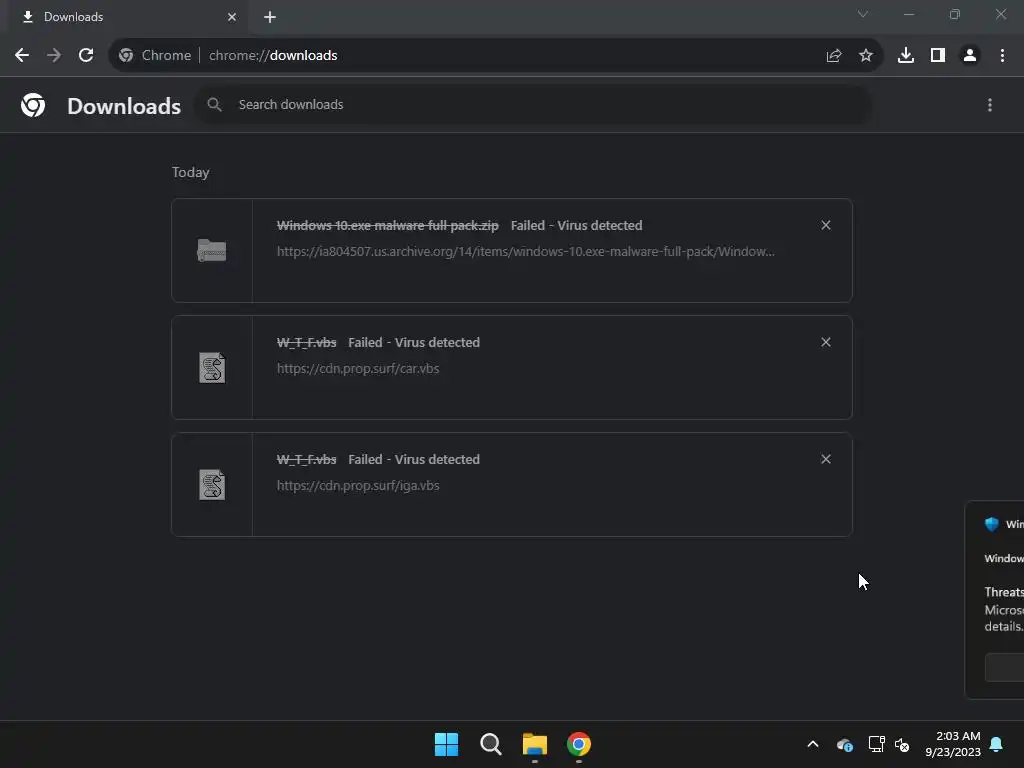This screenshot has width=1024, height=768.
Task: Open the cdn.prop.surf/car.vbs link
Action: (x=358, y=368)
